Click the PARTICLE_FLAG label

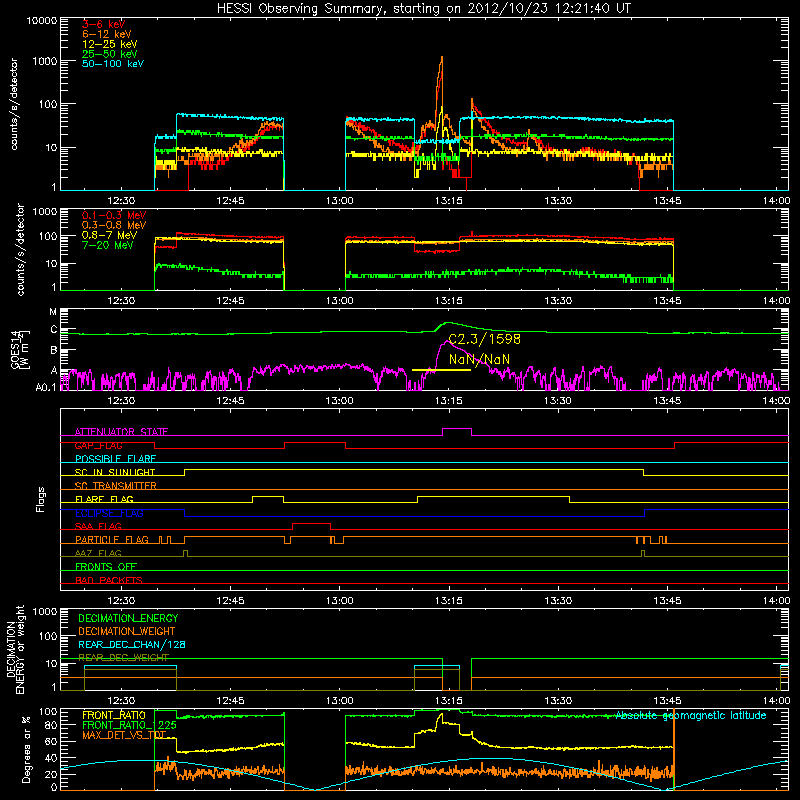pyautogui.click(x=112, y=540)
